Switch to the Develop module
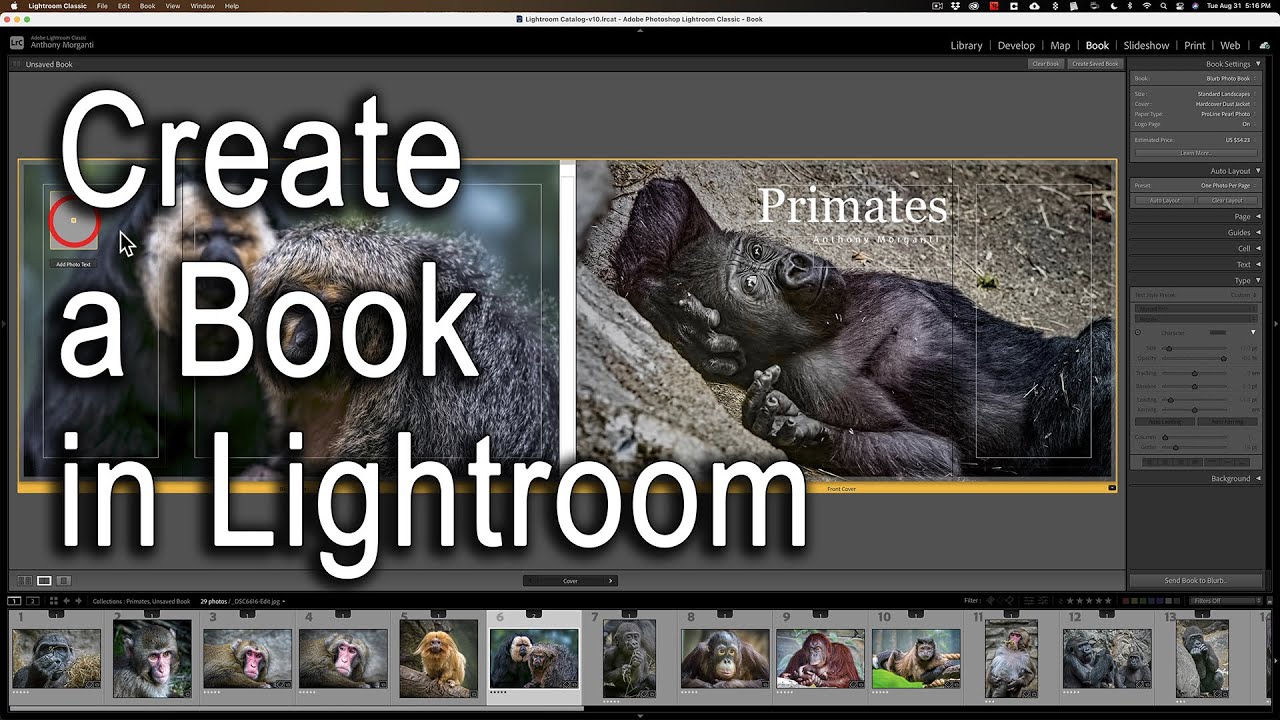Viewport: 1280px width, 720px height. click(1016, 45)
